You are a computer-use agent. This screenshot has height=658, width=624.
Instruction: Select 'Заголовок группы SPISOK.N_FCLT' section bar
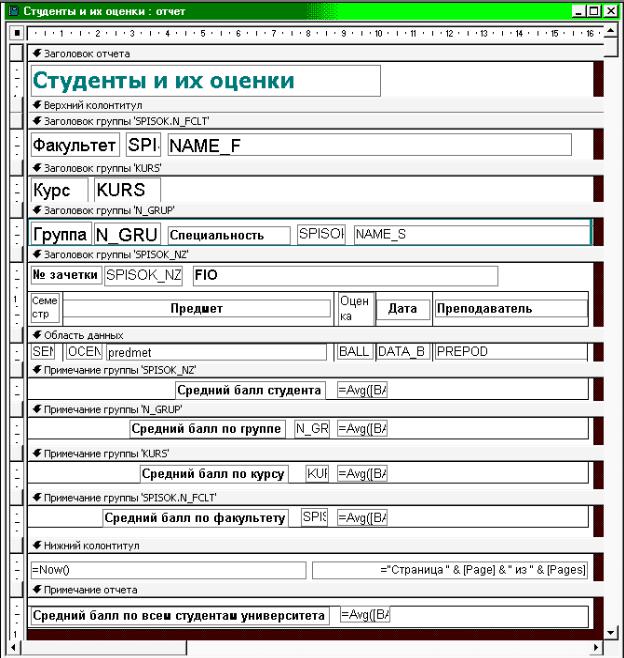316,121
